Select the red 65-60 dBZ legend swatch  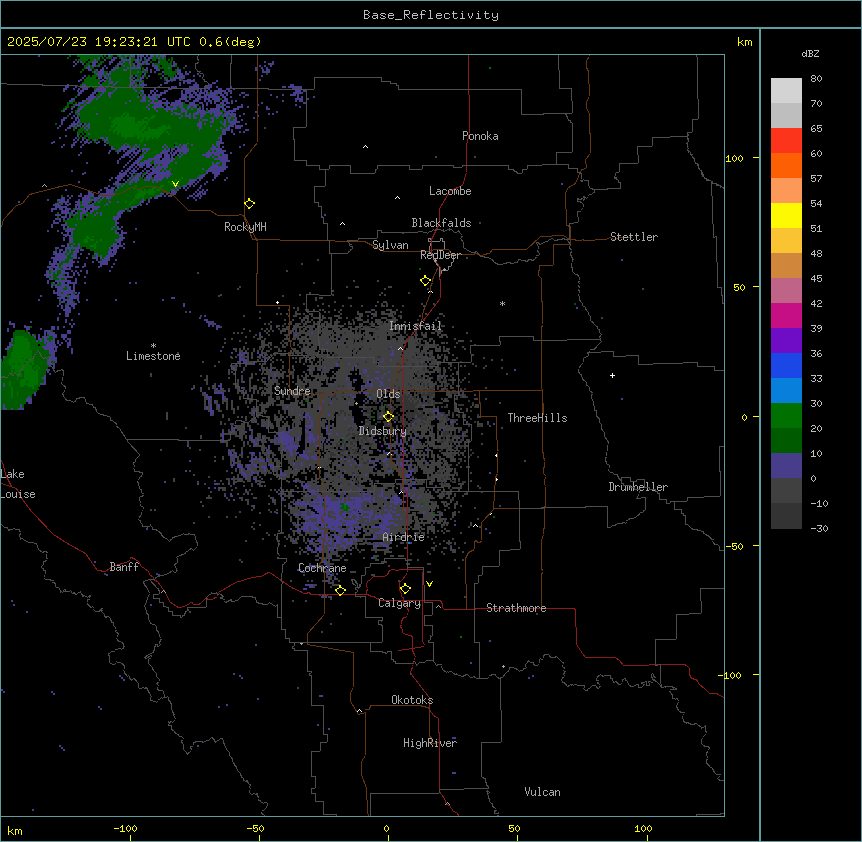[786, 141]
